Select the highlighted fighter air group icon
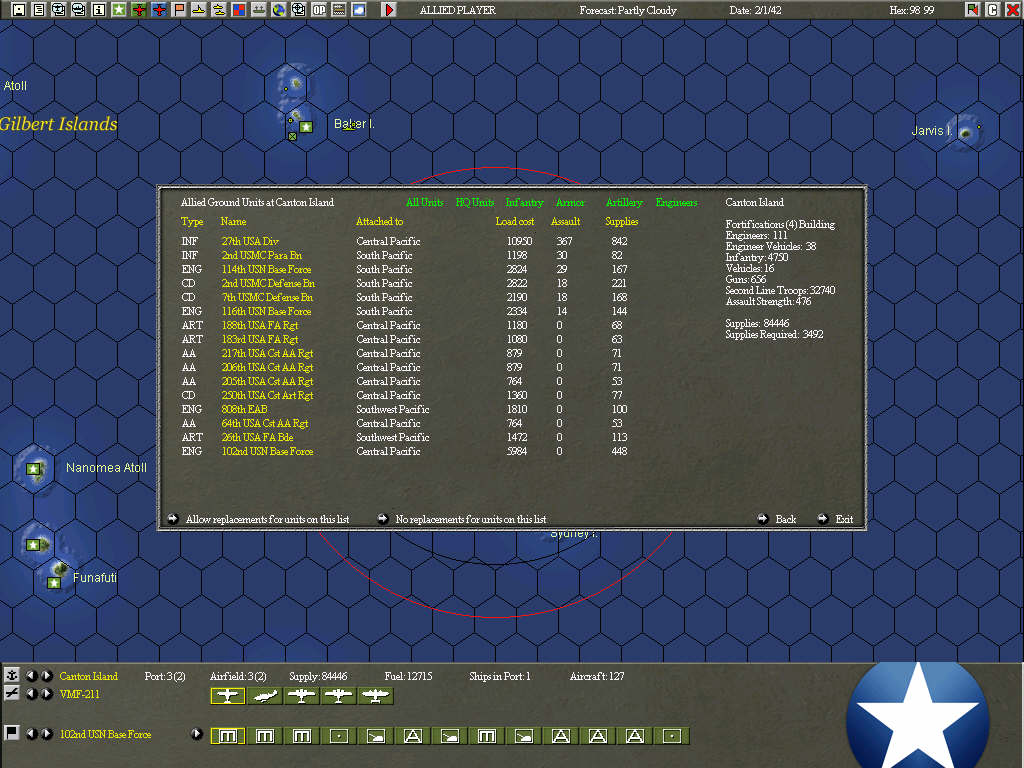The height and width of the screenshot is (768, 1024). [227, 696]
